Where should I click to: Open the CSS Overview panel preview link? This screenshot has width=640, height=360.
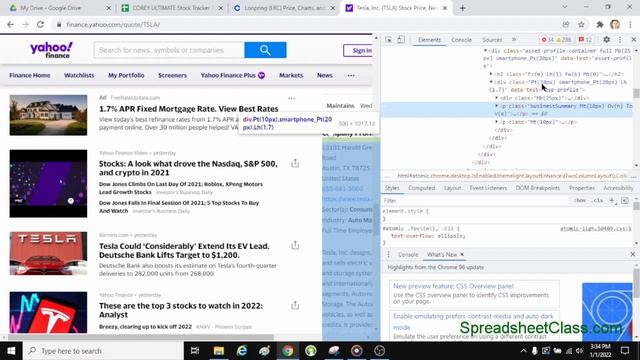click(x=453, y=286)
